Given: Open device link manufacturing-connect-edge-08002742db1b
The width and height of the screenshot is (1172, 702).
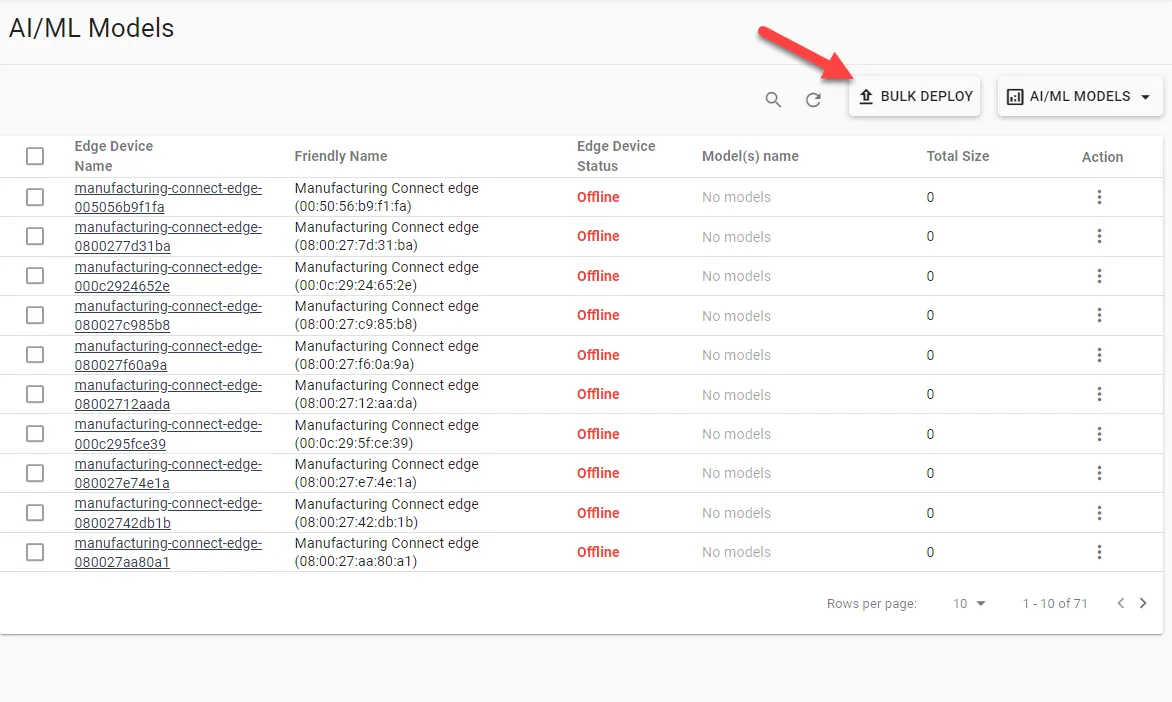Looking at the screenshot, I should [x=168, y=513].
